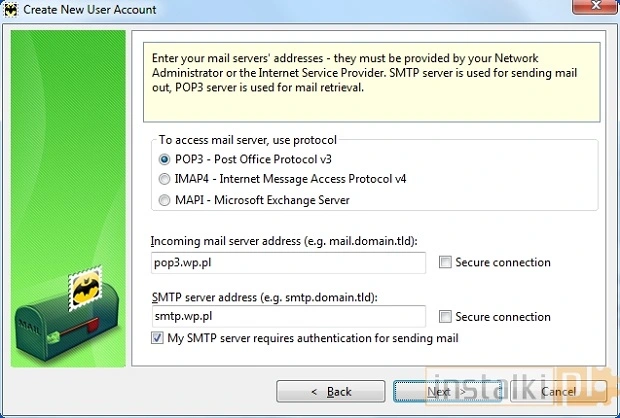Focus the SMTP server field containing smtp.wp.pl
This screenshot has height=418, width=620.
point(288,317)
